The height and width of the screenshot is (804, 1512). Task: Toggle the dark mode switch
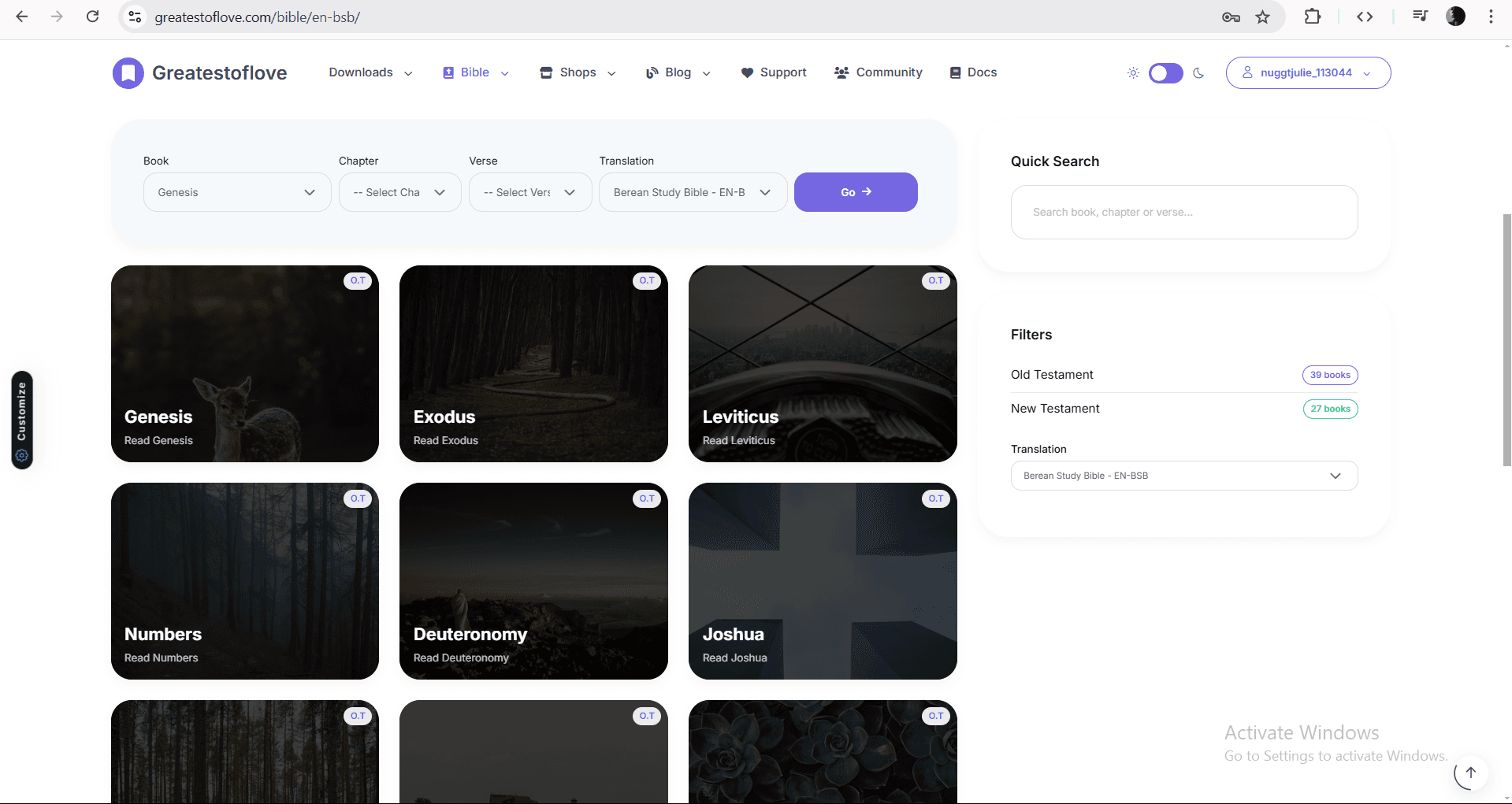pyautogui.click(x=1165, y=73)
